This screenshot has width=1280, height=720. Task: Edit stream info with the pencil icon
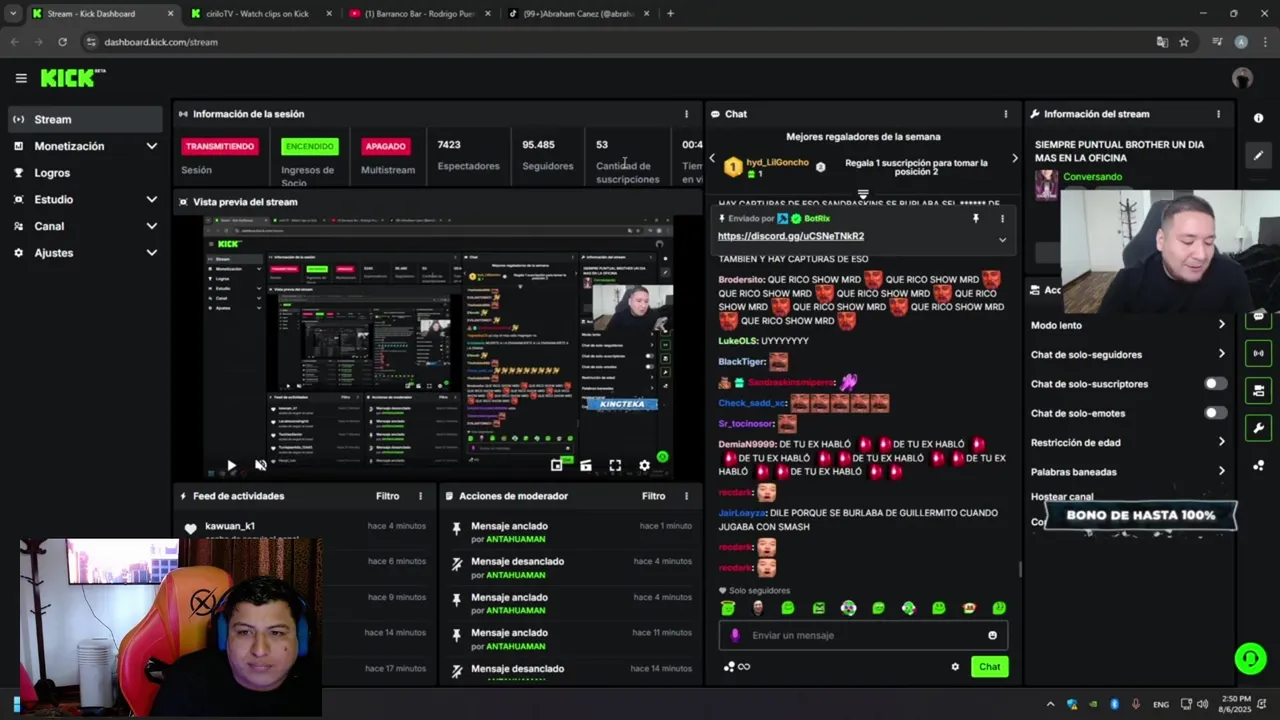(x=1258, y=155)
